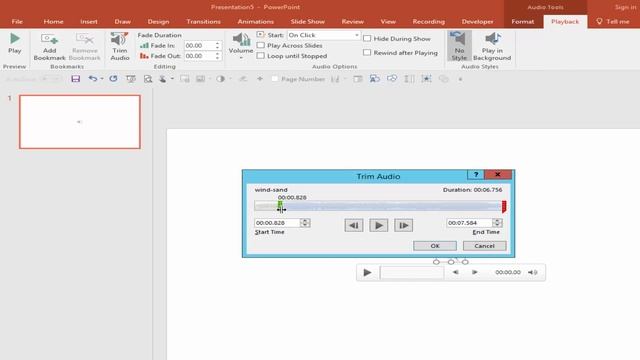Image resolution: width=640 pixels, height=360 pixels.
Task: Open the Draw tab
Action: coord(122,22)
